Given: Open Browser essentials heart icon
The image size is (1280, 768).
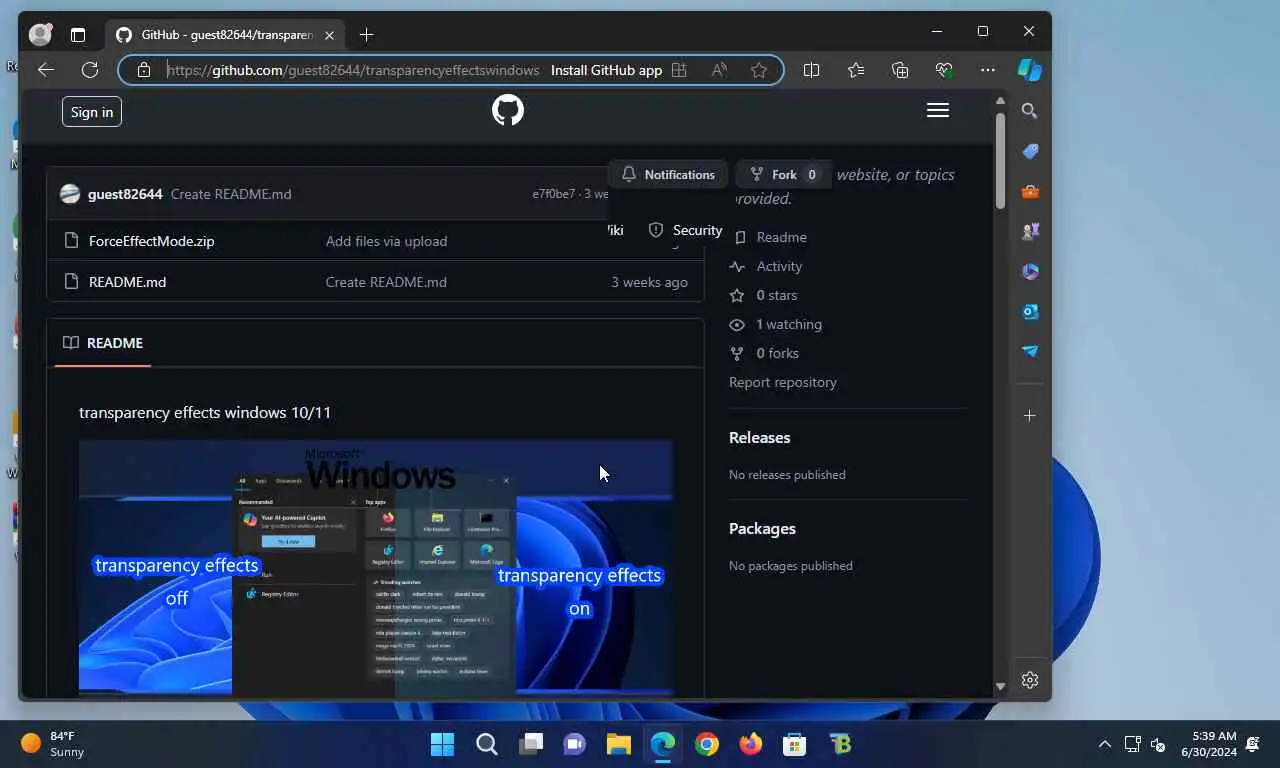Looking at the screenshot, I should coord(944,70).
